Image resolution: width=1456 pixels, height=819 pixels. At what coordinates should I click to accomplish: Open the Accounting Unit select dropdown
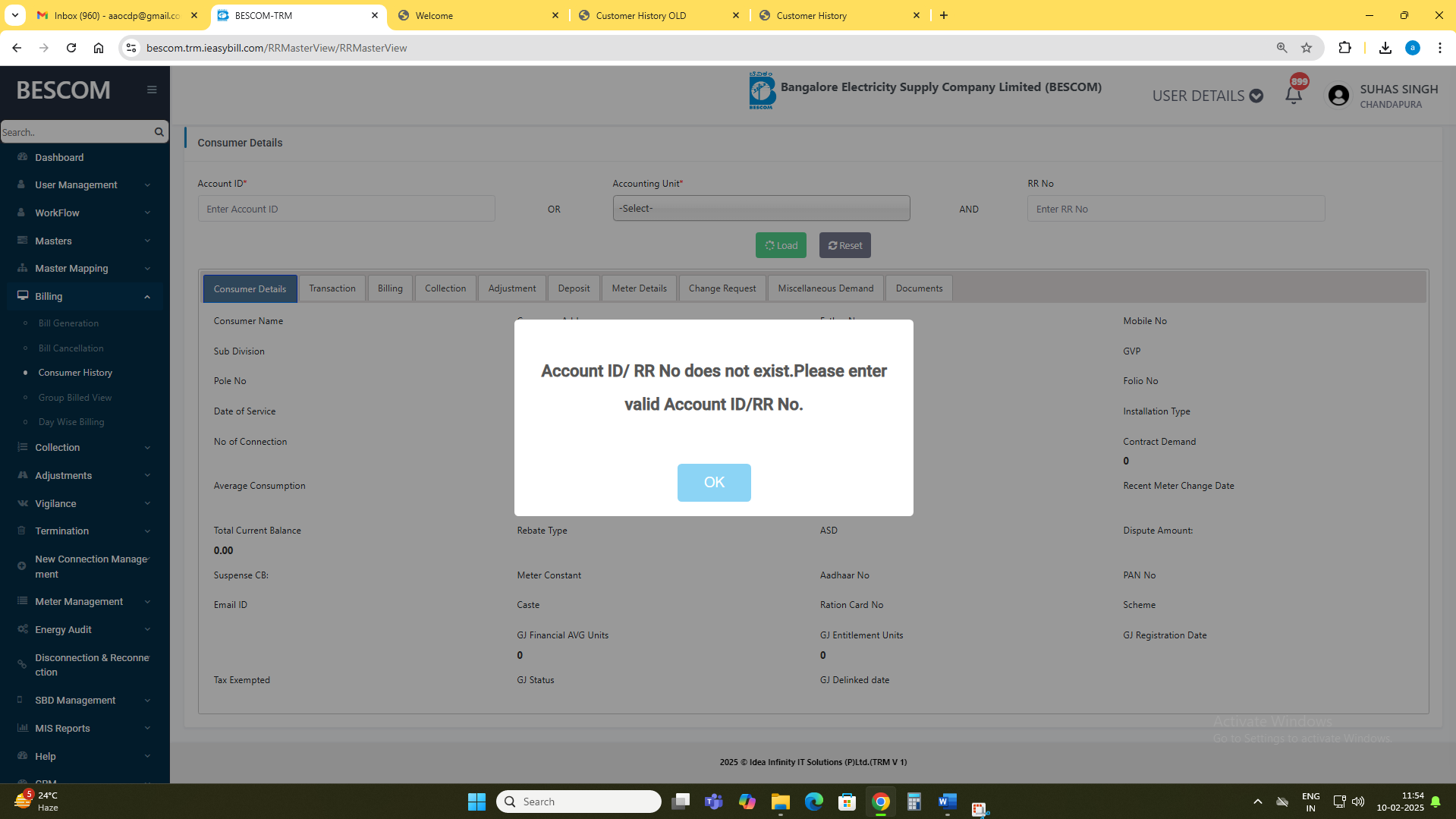761,208
